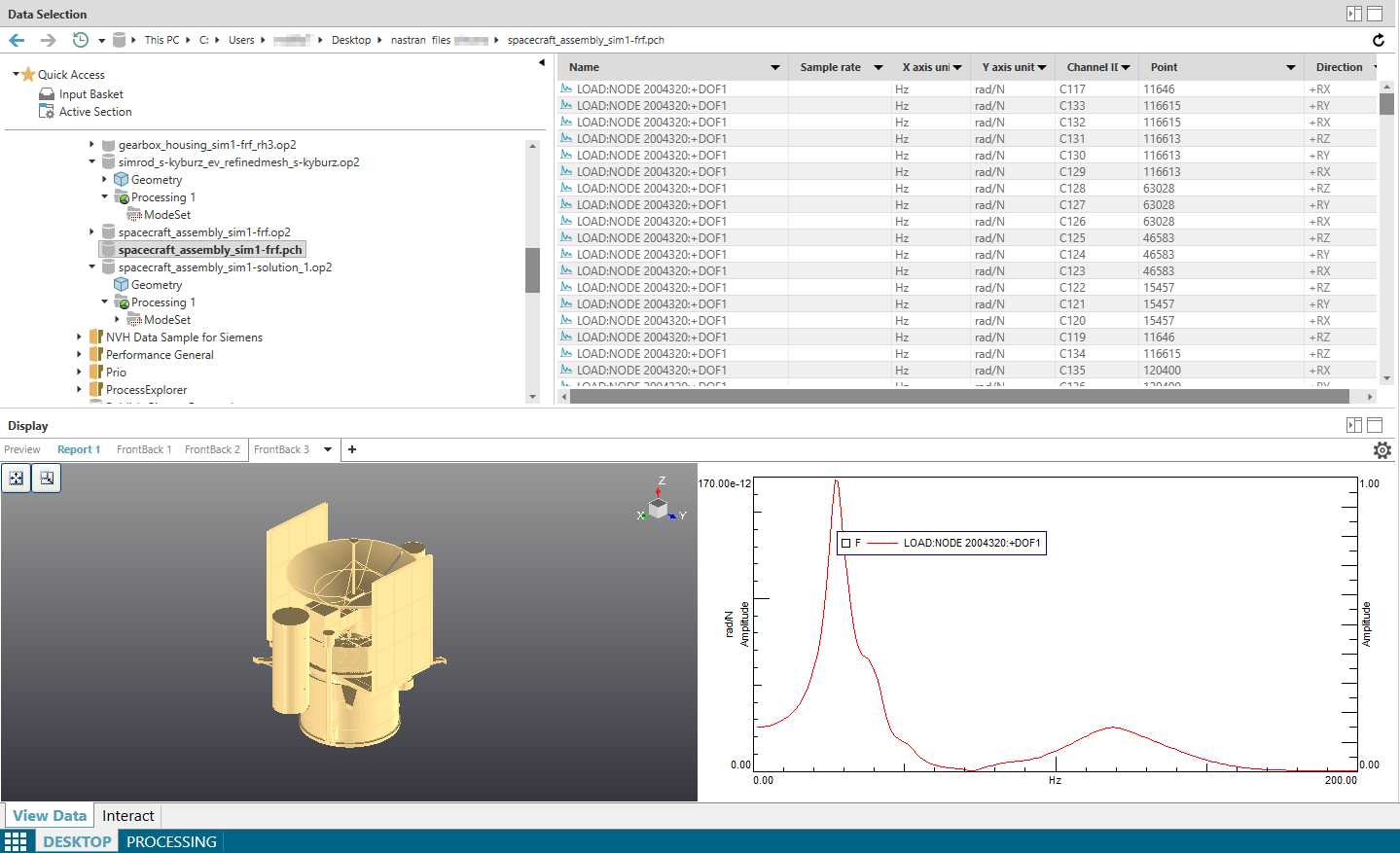
Task: Open the PROCESSING workspace
Action: [171, 841]
